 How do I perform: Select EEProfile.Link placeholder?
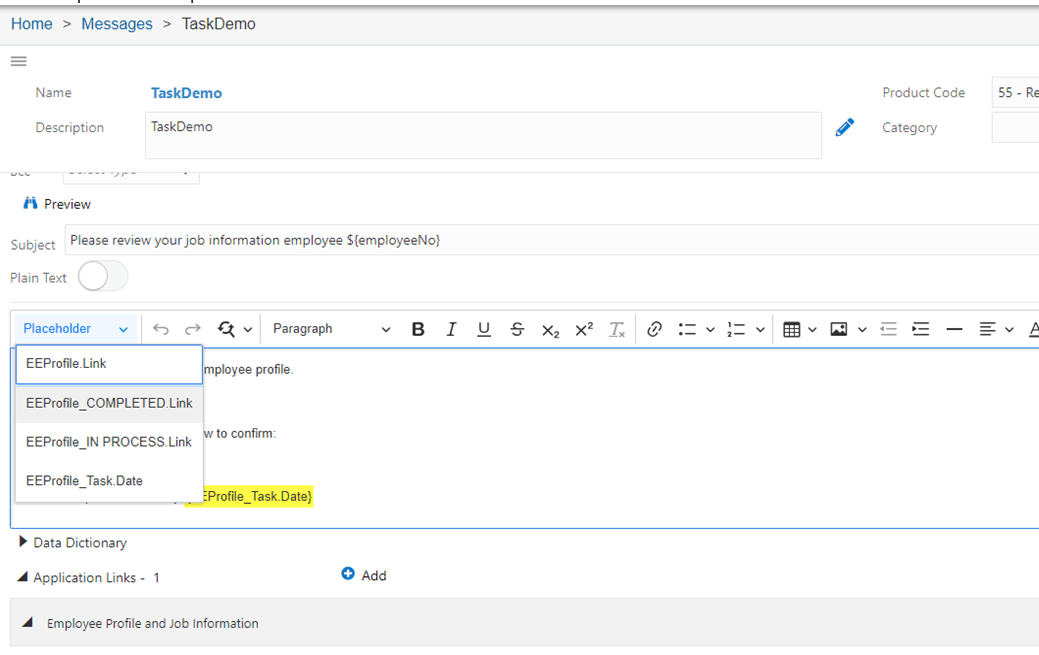point(109,364)
